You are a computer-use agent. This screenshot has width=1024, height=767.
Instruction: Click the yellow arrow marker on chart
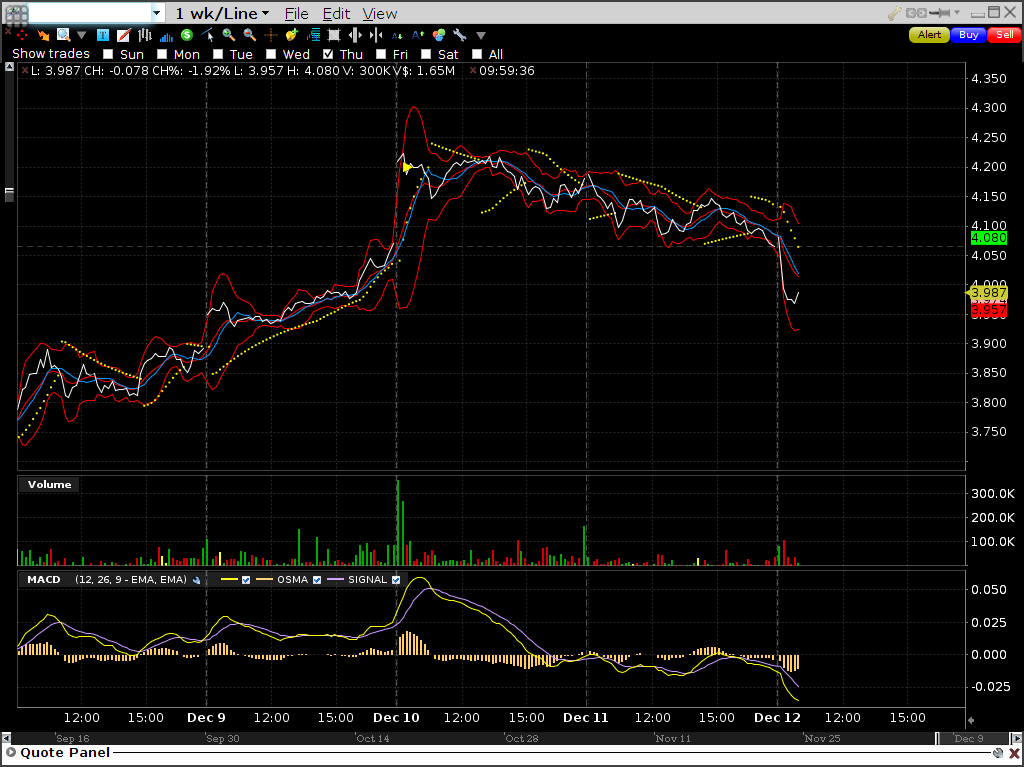click(408, 168)
